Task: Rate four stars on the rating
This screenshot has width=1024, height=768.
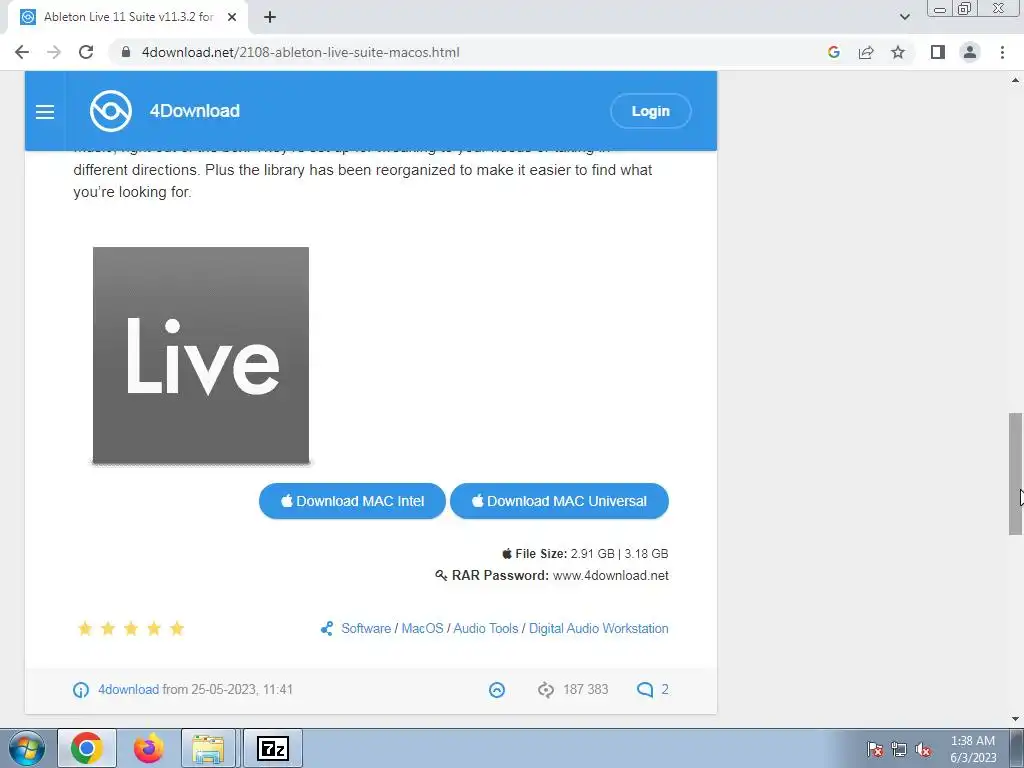Action: tap(154, 628)
